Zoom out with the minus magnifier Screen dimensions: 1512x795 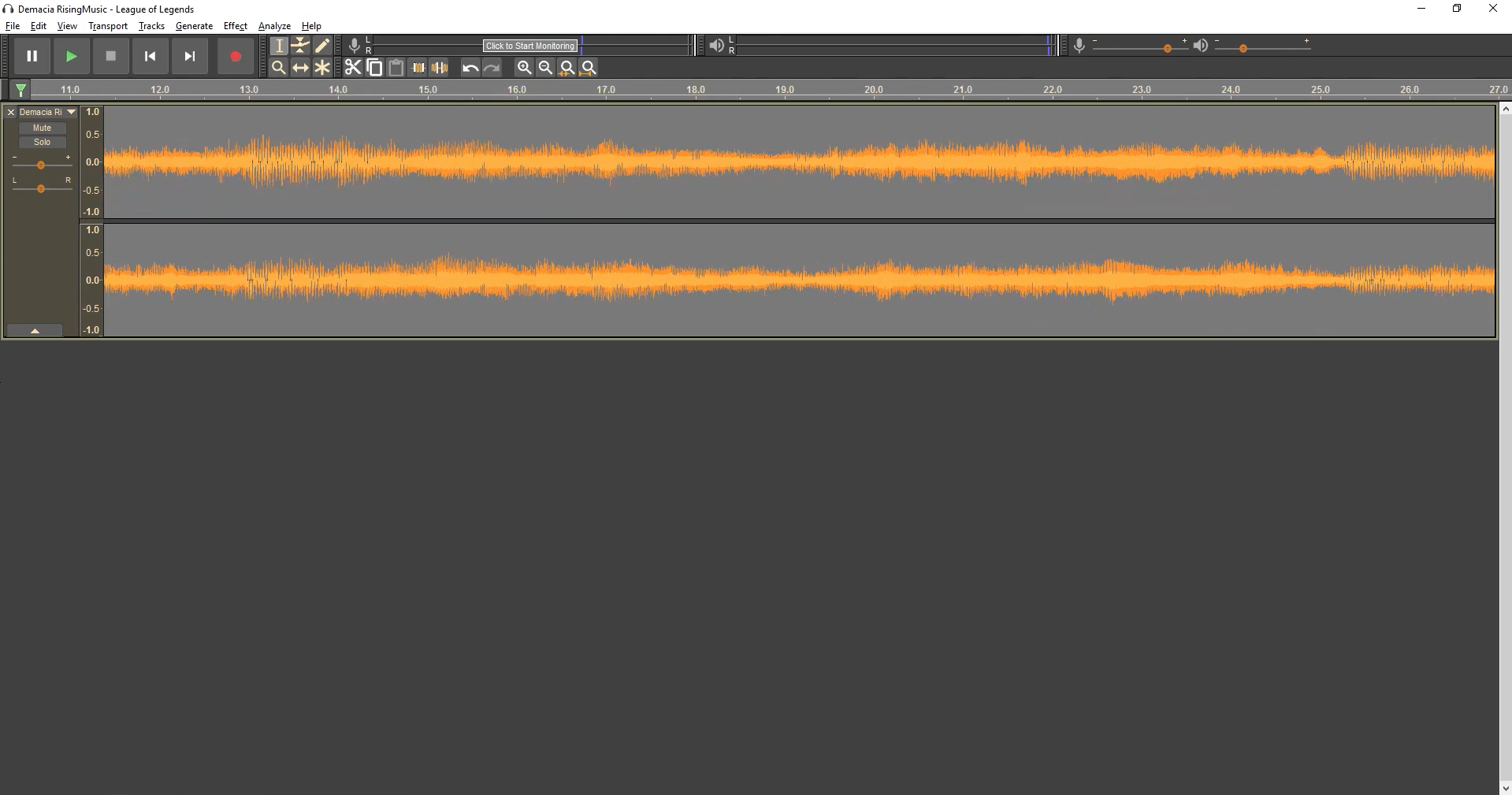545,68
